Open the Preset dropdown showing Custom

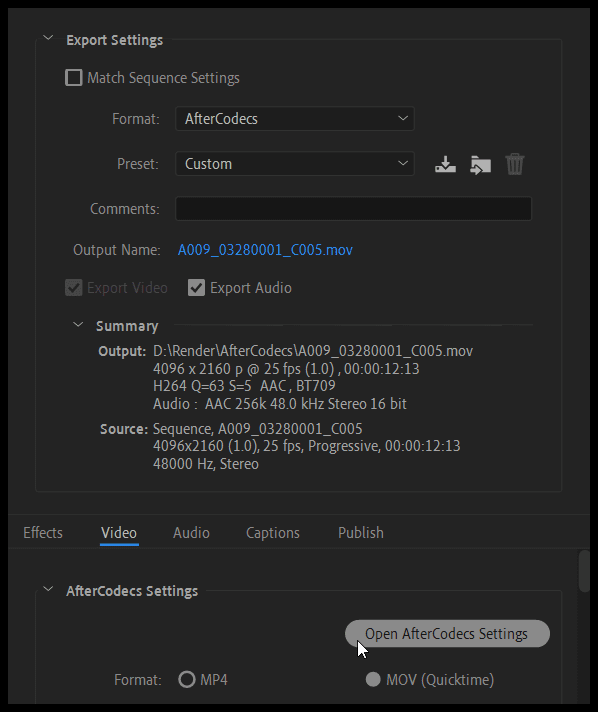coord(295,163)
